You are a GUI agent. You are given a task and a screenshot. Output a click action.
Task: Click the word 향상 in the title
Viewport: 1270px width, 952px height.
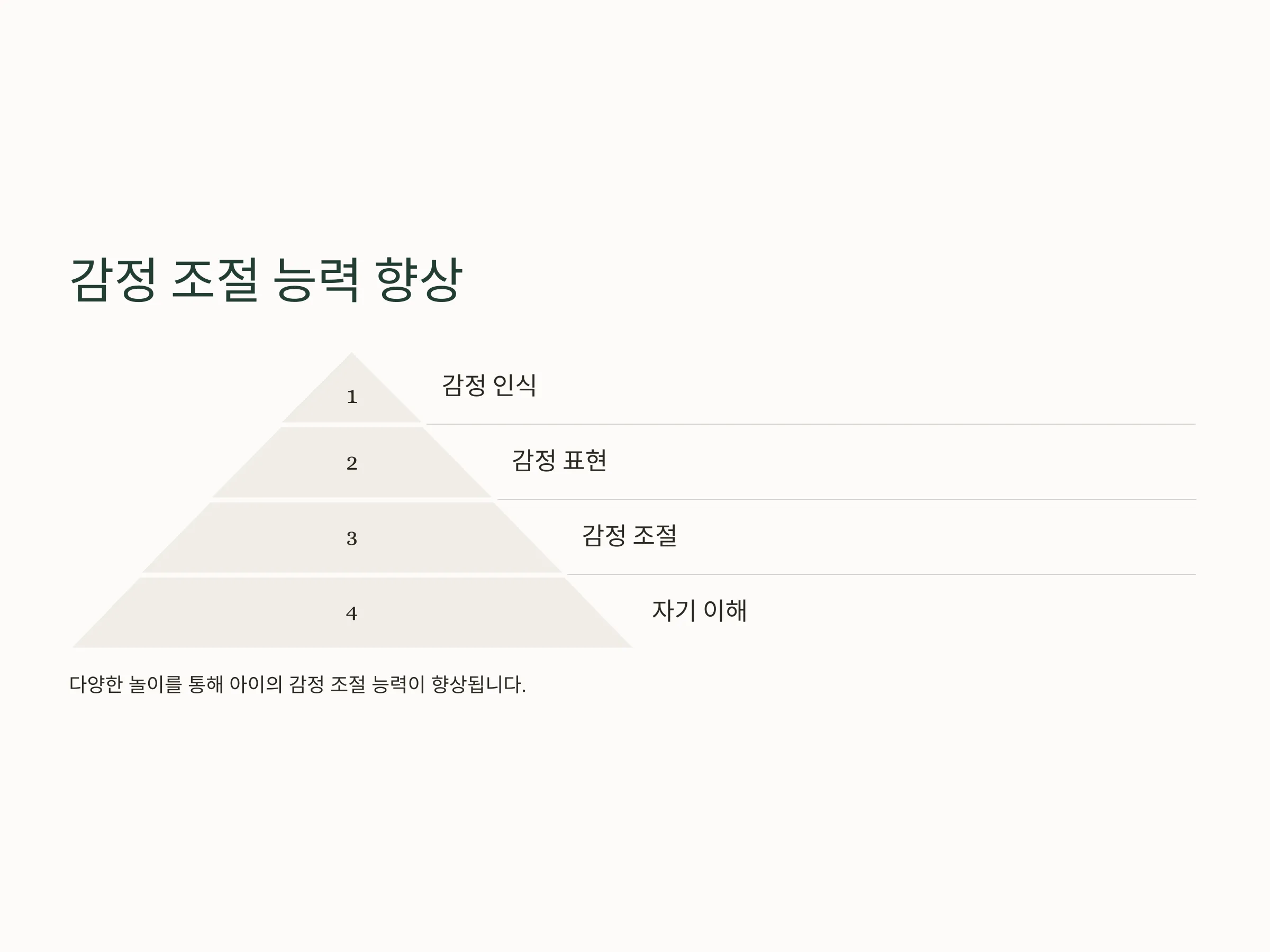tap(419, 279)
